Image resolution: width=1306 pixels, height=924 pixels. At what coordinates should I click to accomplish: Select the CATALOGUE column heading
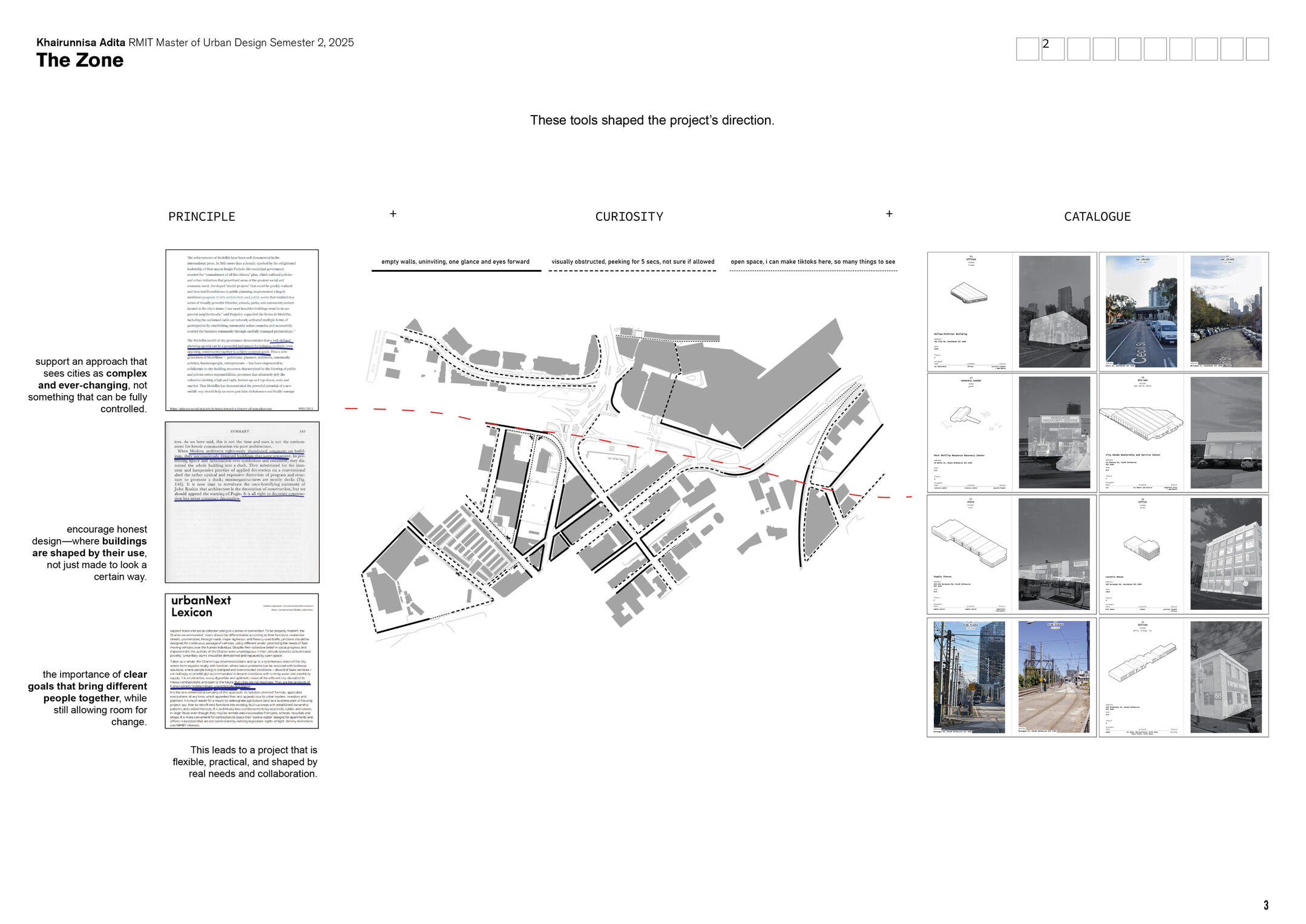(1097, 217)
